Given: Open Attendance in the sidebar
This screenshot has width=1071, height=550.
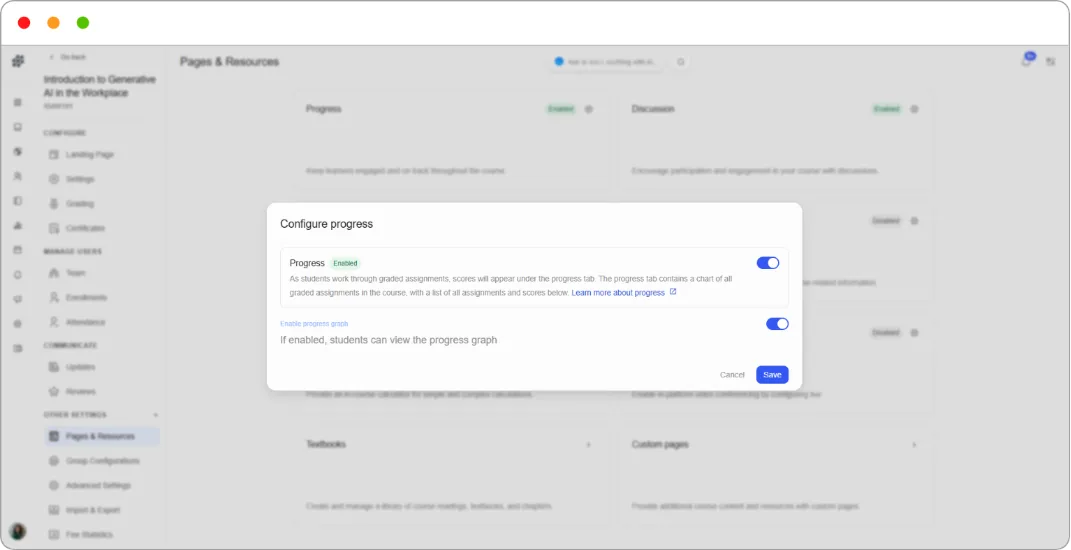Looking at the screenshot, I should (x=102, y=322).
